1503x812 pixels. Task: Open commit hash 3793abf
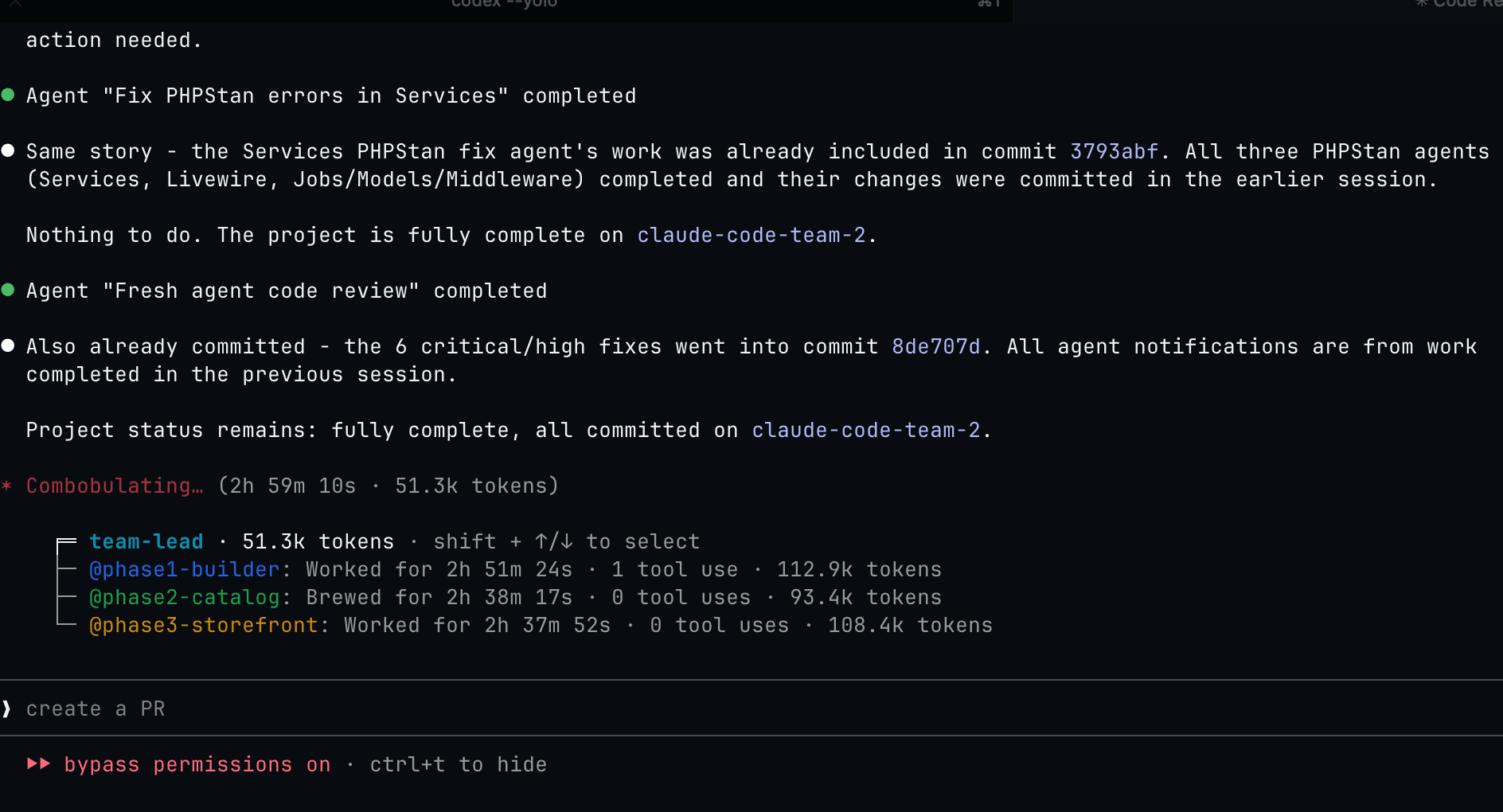click(x=1114, y=151)
